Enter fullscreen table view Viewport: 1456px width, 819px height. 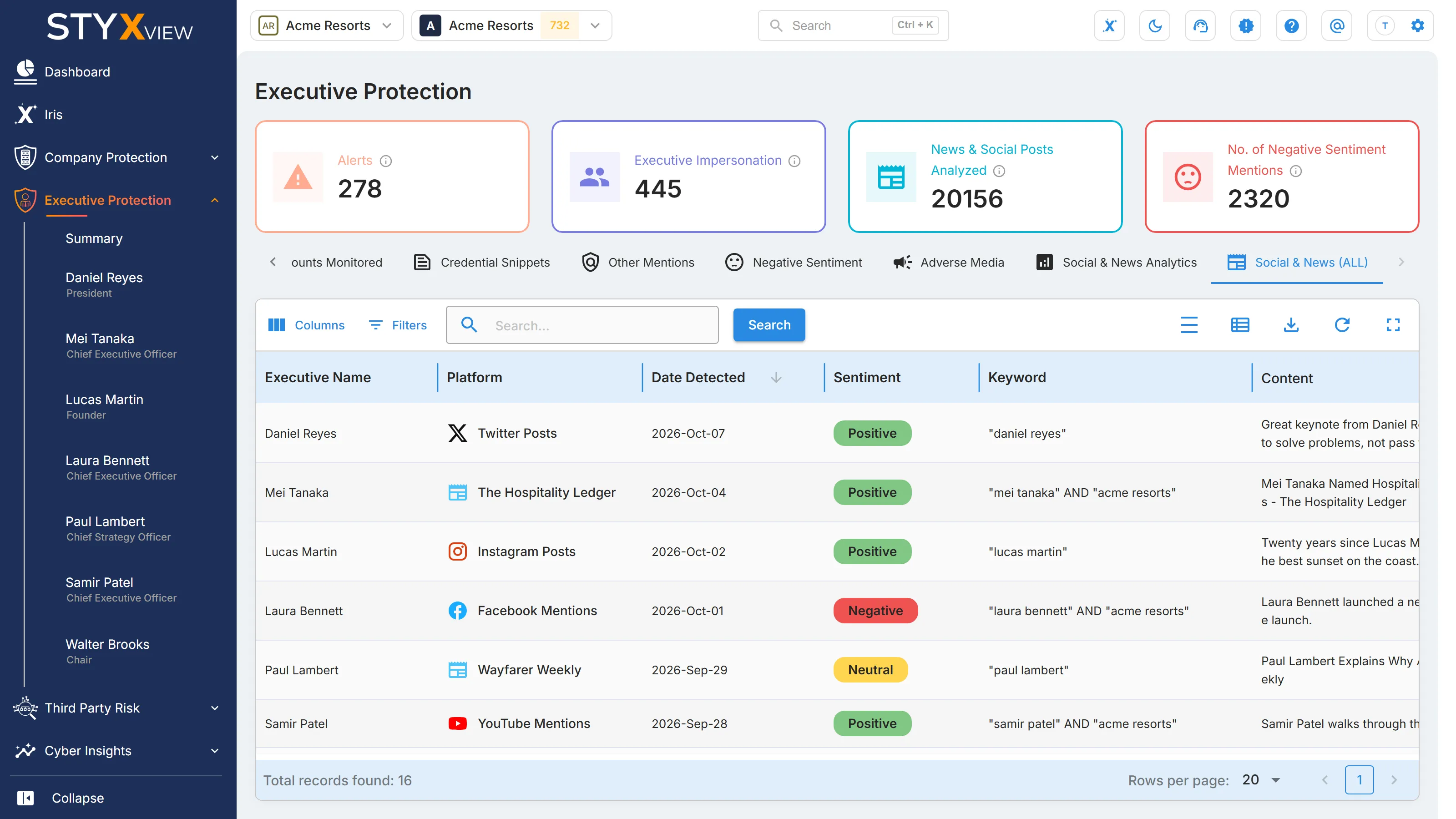pos(1393,325)
